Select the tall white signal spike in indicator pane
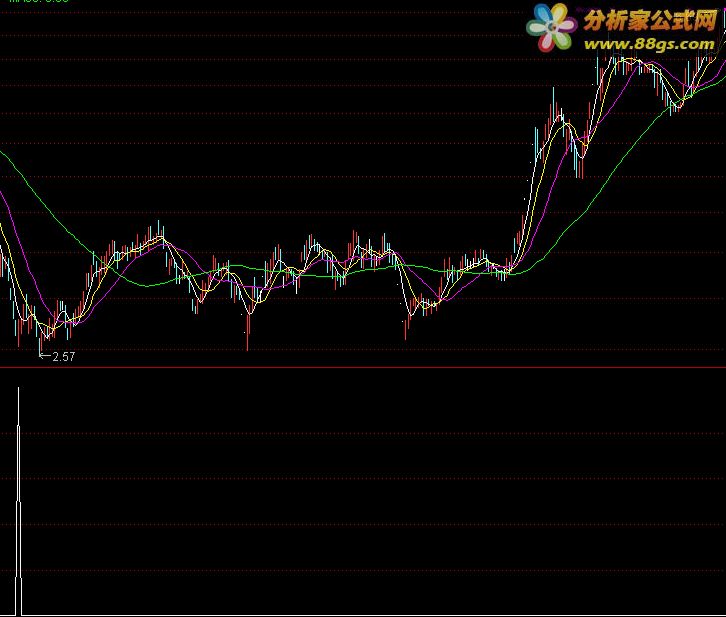The image size is (726, 617). click(x=19, y=501)
